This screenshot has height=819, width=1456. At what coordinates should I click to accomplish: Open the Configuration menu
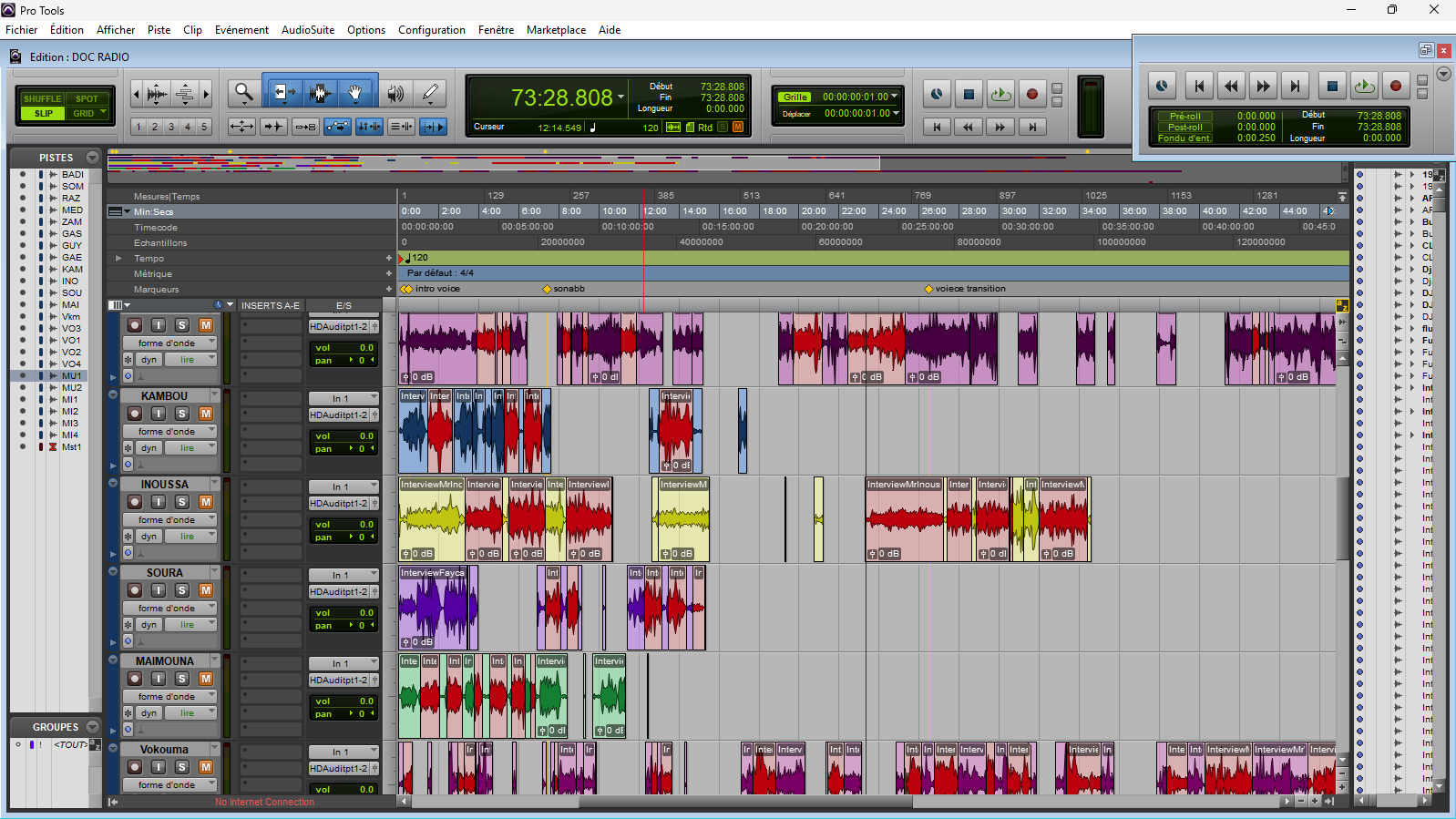pyautogui.click(x=432, y=30)
